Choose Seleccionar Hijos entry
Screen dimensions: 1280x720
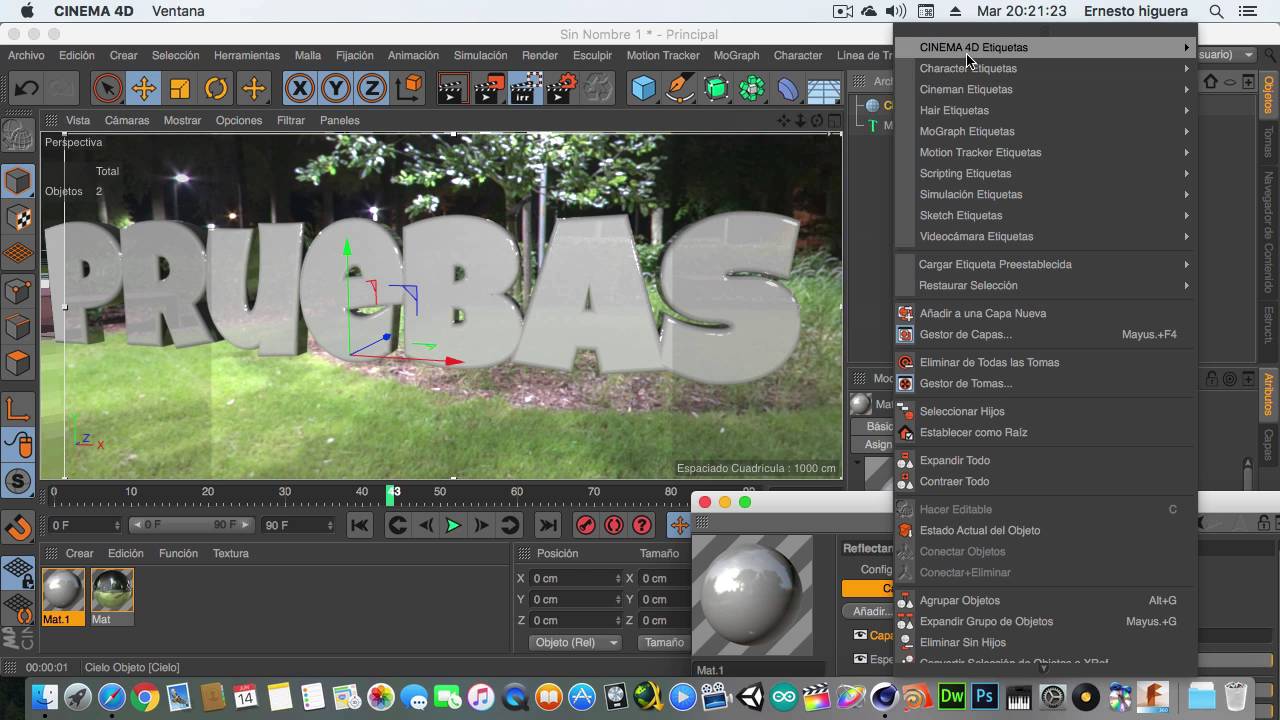coord(1045,411)
